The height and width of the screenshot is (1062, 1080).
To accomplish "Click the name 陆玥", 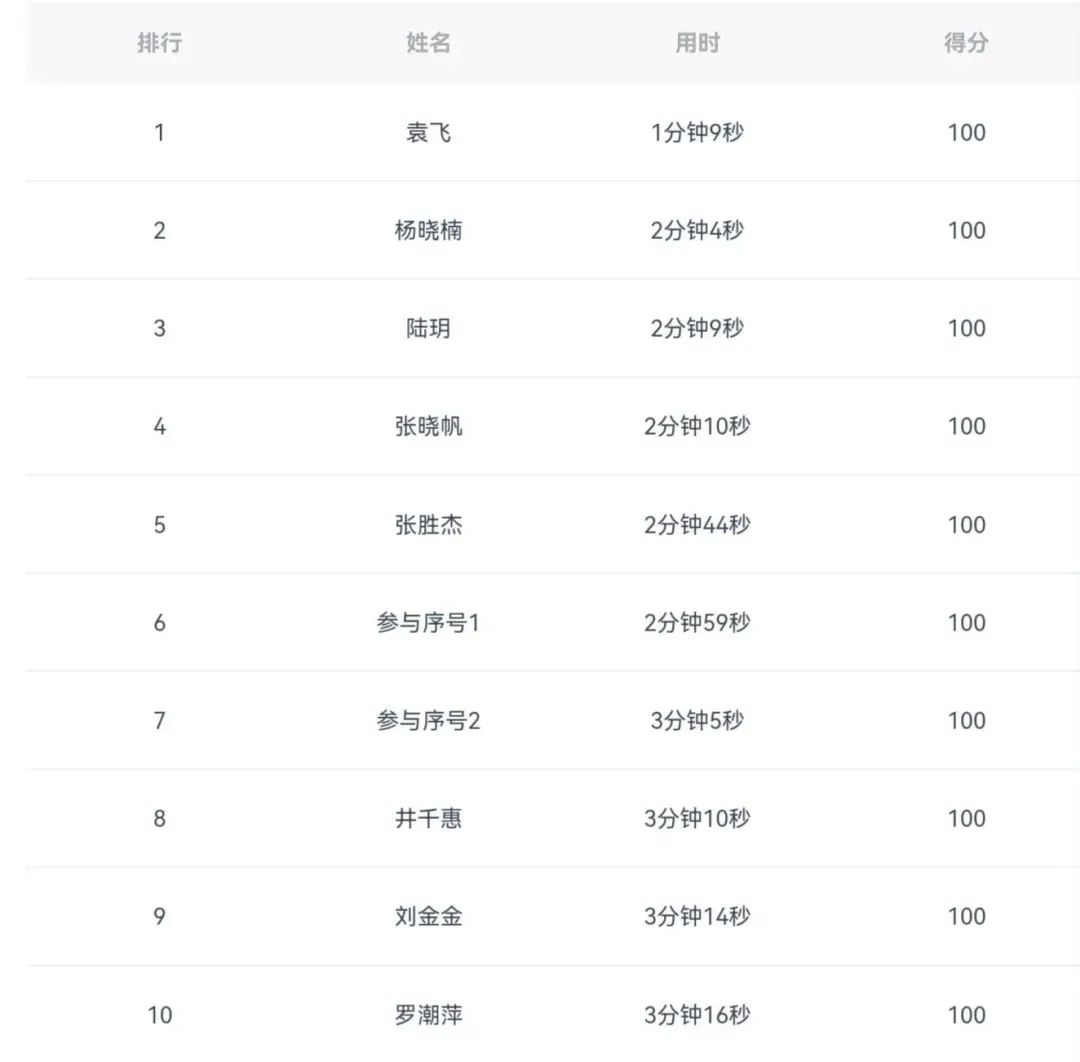I will pos(428,328).
